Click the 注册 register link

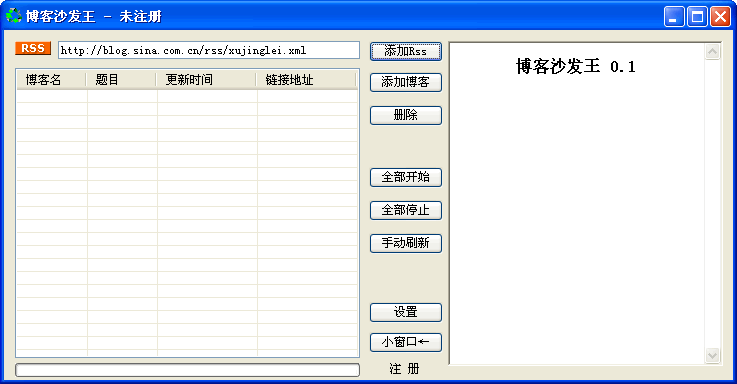point(404,369)
